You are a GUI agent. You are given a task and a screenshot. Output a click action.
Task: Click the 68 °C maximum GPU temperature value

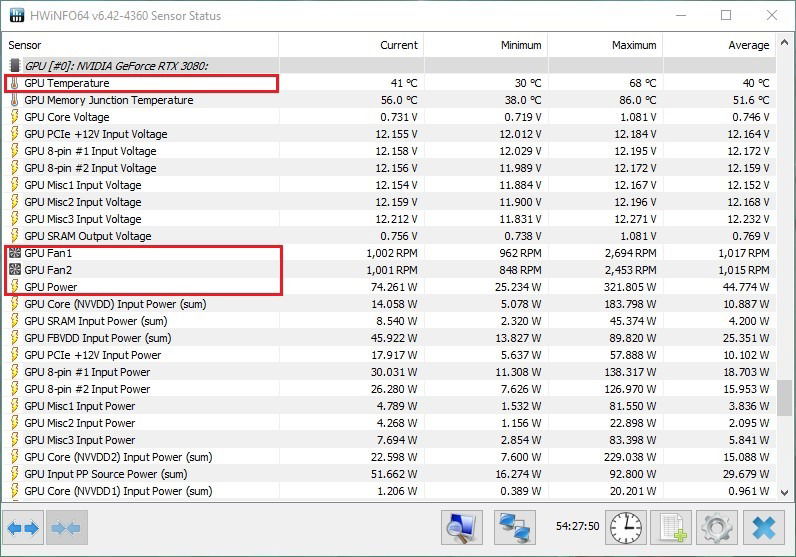pos(643,83)
